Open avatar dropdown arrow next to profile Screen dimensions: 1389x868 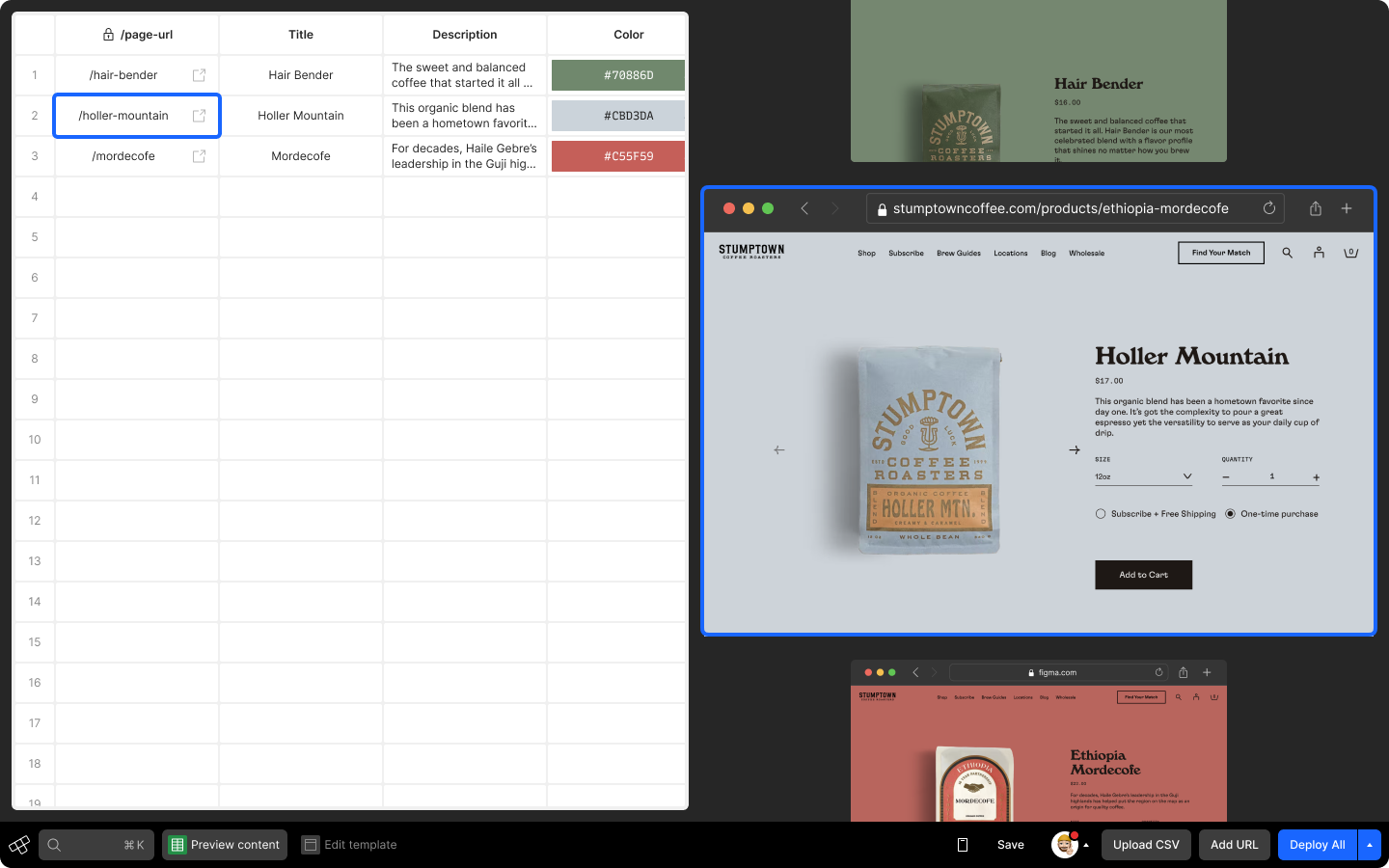1086,845
